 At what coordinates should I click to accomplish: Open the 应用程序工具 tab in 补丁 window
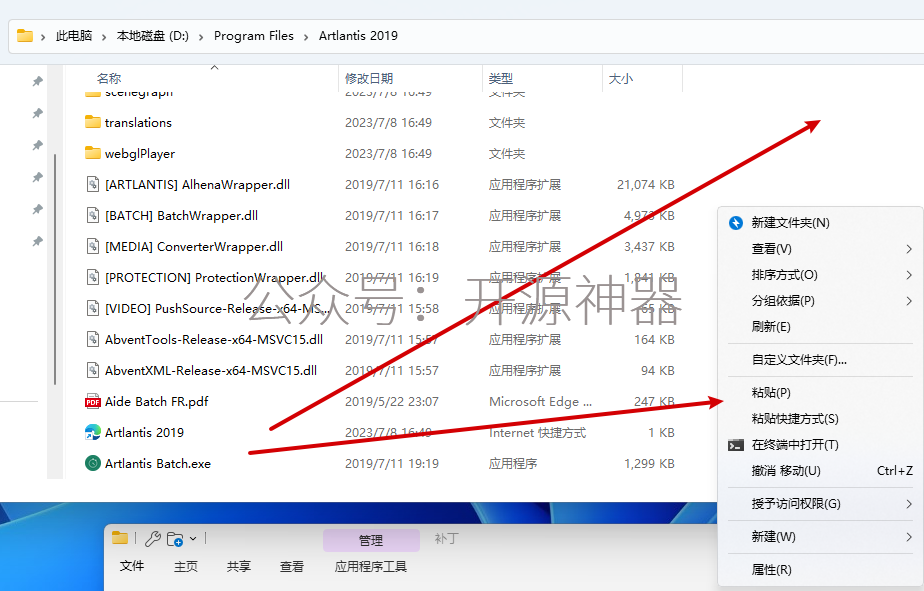(371, 566)
